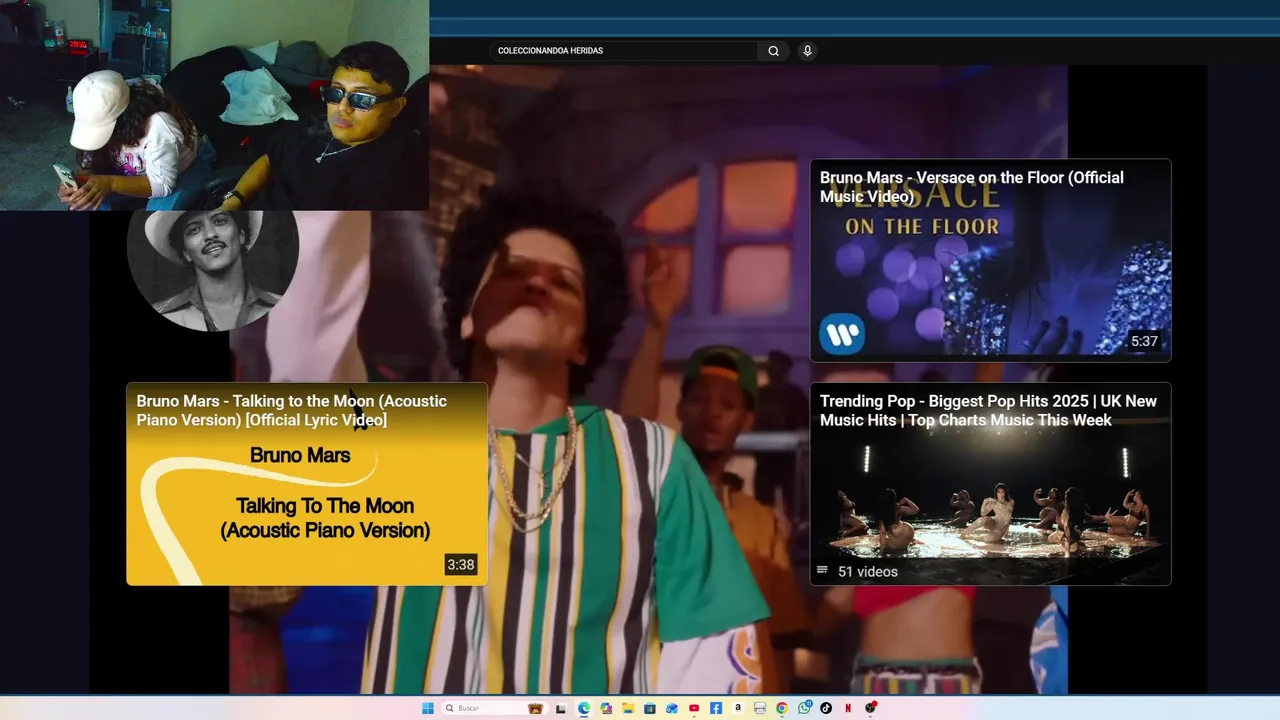The width and height of the screenshot is (1280, 720).
Task: Open File Explorer from the taskbar
Action: [x=628, y=708]
